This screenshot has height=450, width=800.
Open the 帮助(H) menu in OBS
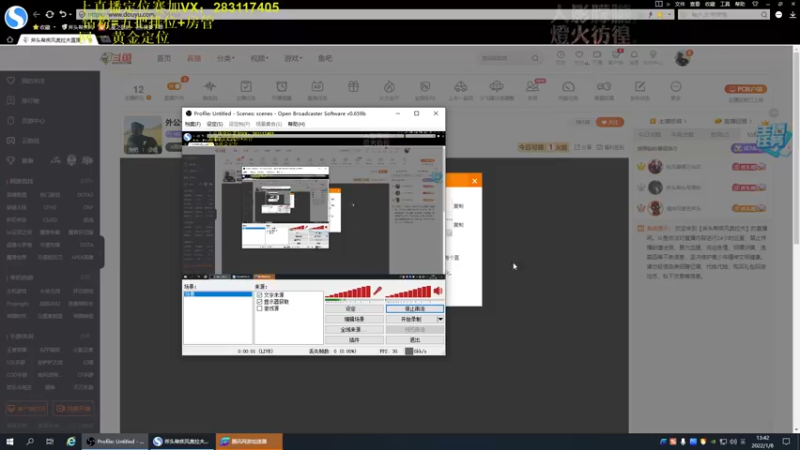coord(296,124)
